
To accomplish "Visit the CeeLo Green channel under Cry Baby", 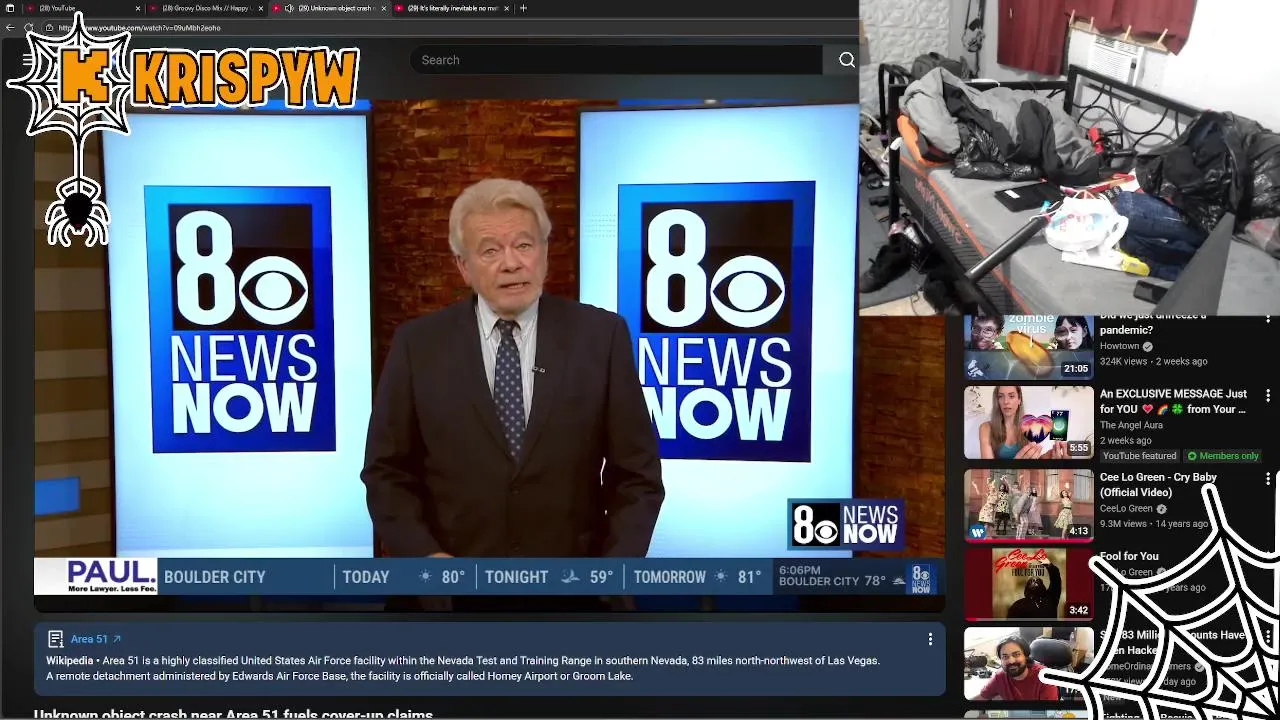I will pyautogui.click(x=1126, y=508).
